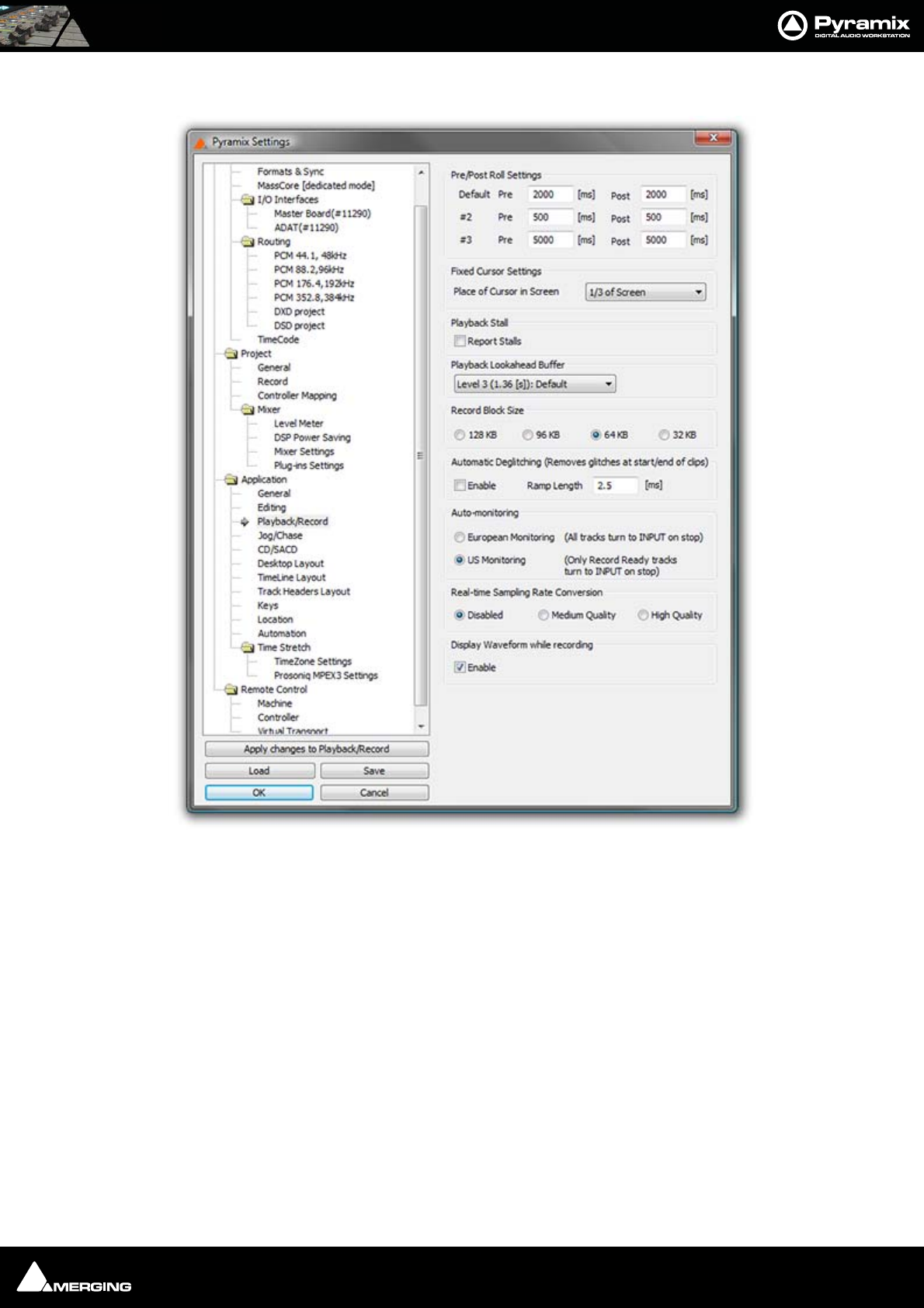Click tree scrollbar up arrow
The height and width of the screenshot is (1308, 924).
coord(421,172)
